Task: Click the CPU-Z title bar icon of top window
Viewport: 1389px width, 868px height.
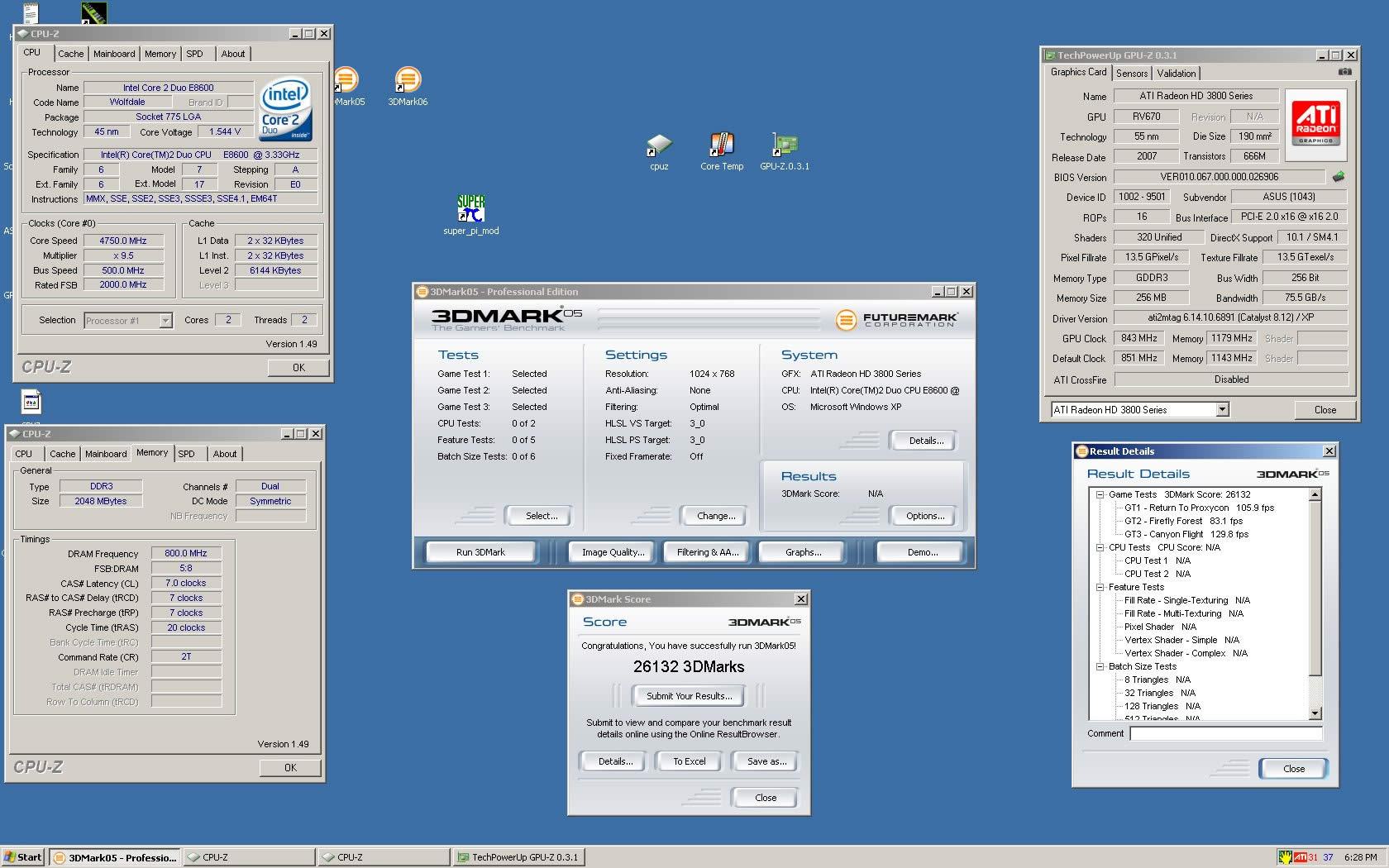Action: point(22,34)
